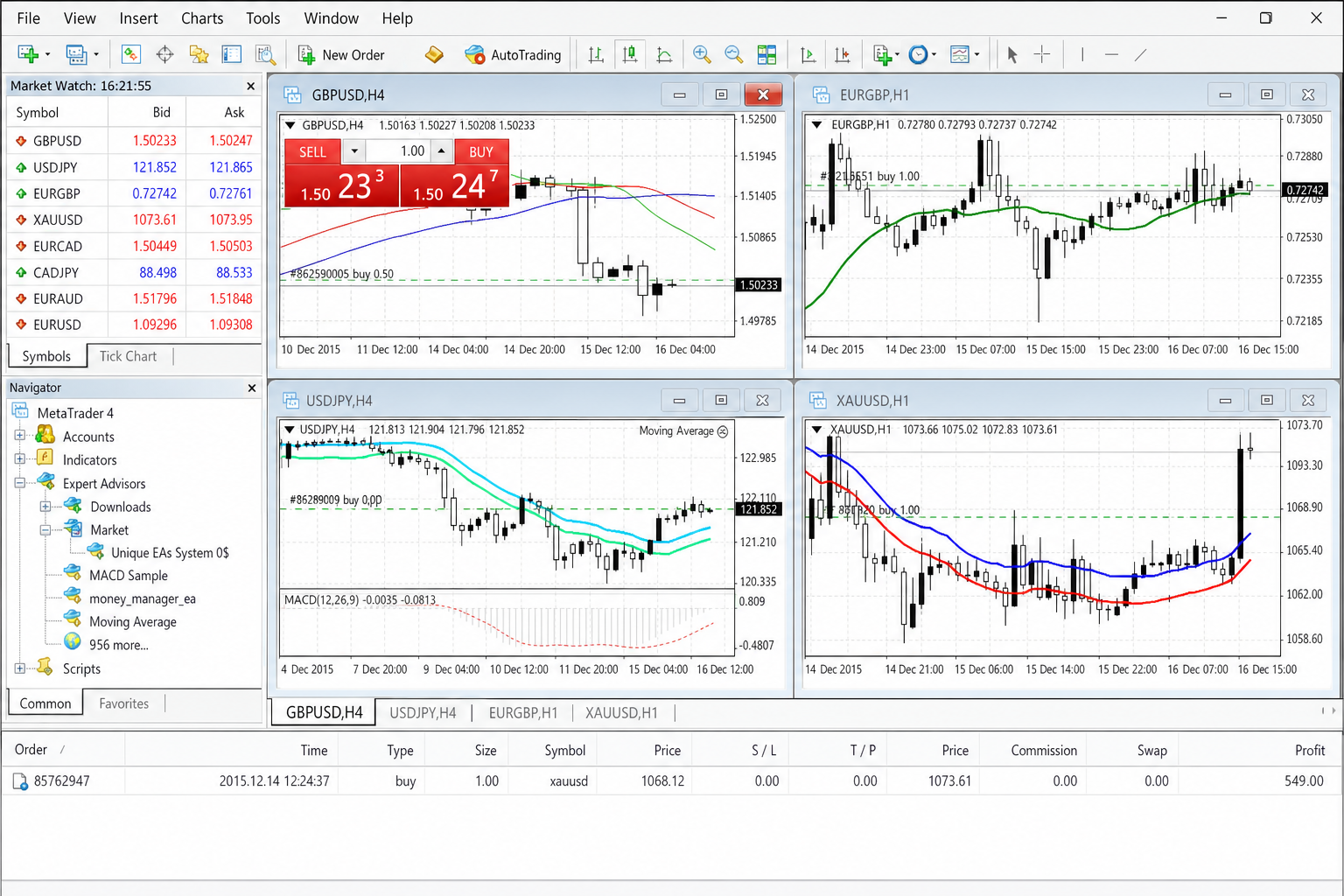Open the New Chart dropdown arrow
The width and height of the screenshot is (1344, 896).
(47, 55)
